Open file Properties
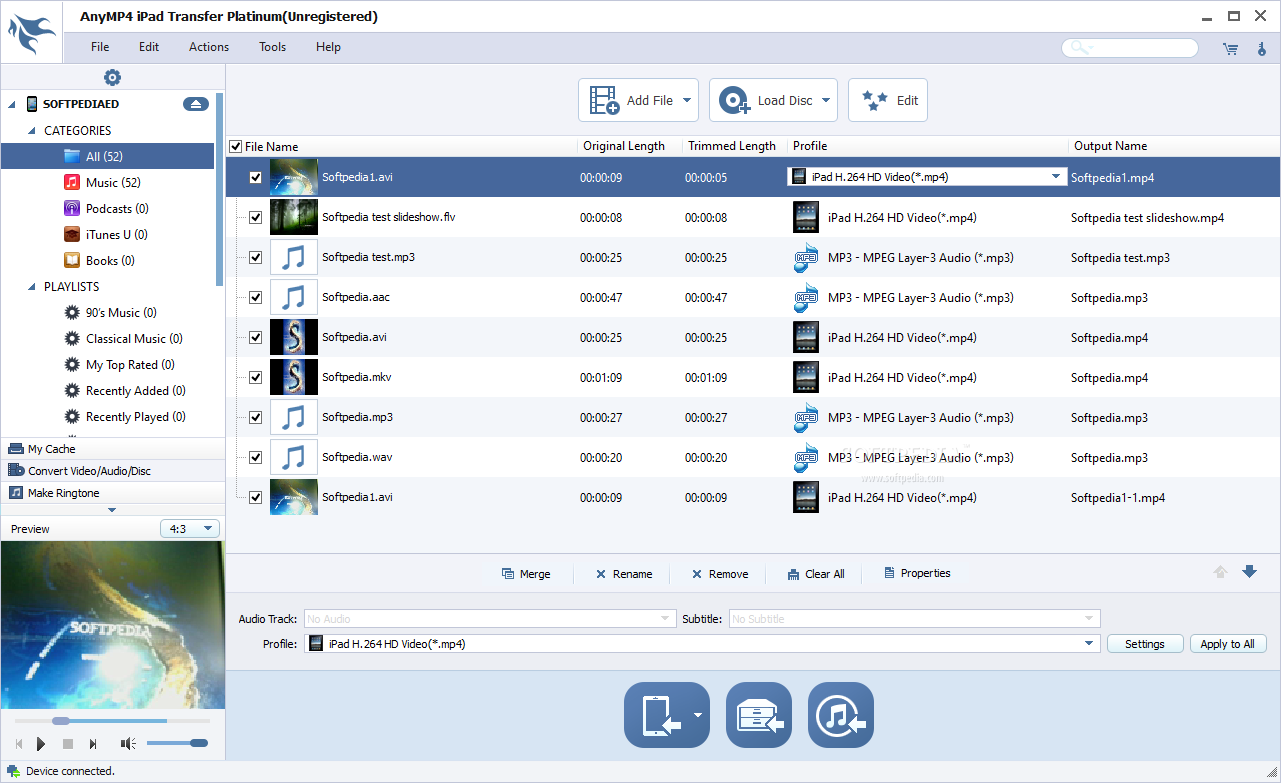The height and width of the screenshot is (783, 1281). [917, 573]
